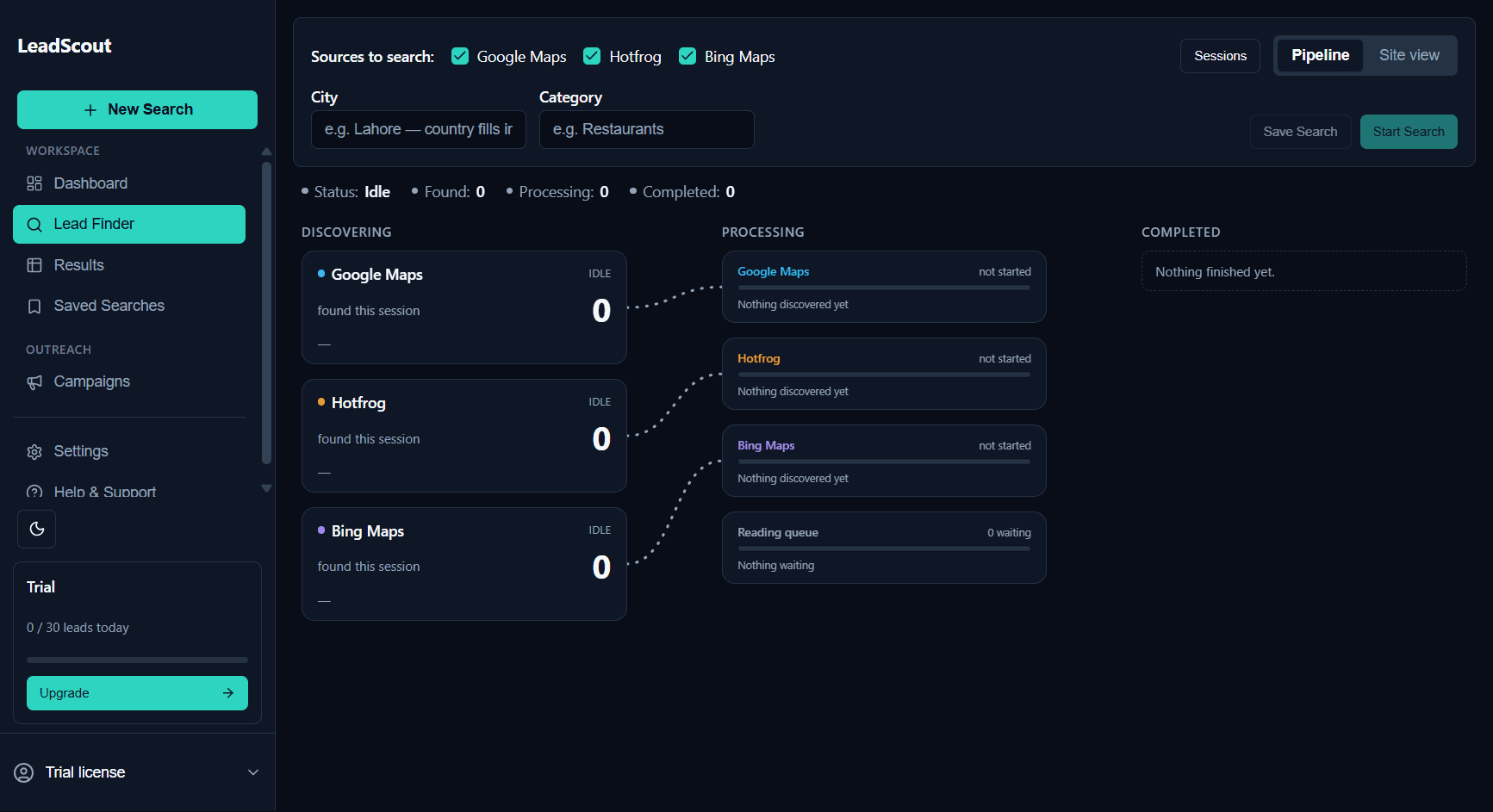Click the New Search button

[137, 109]
